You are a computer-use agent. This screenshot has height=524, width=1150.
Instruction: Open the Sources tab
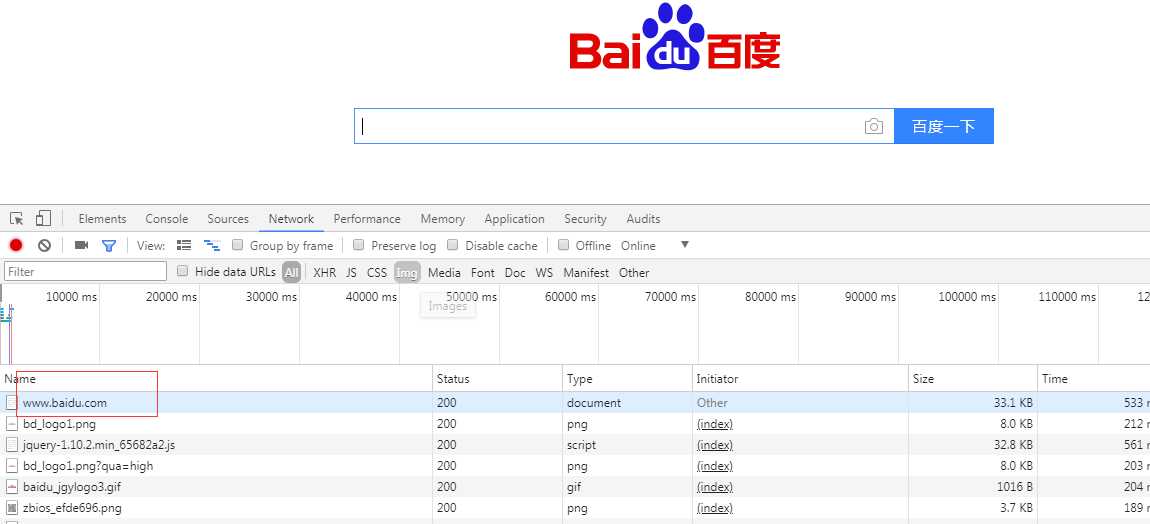coord(228,219)
